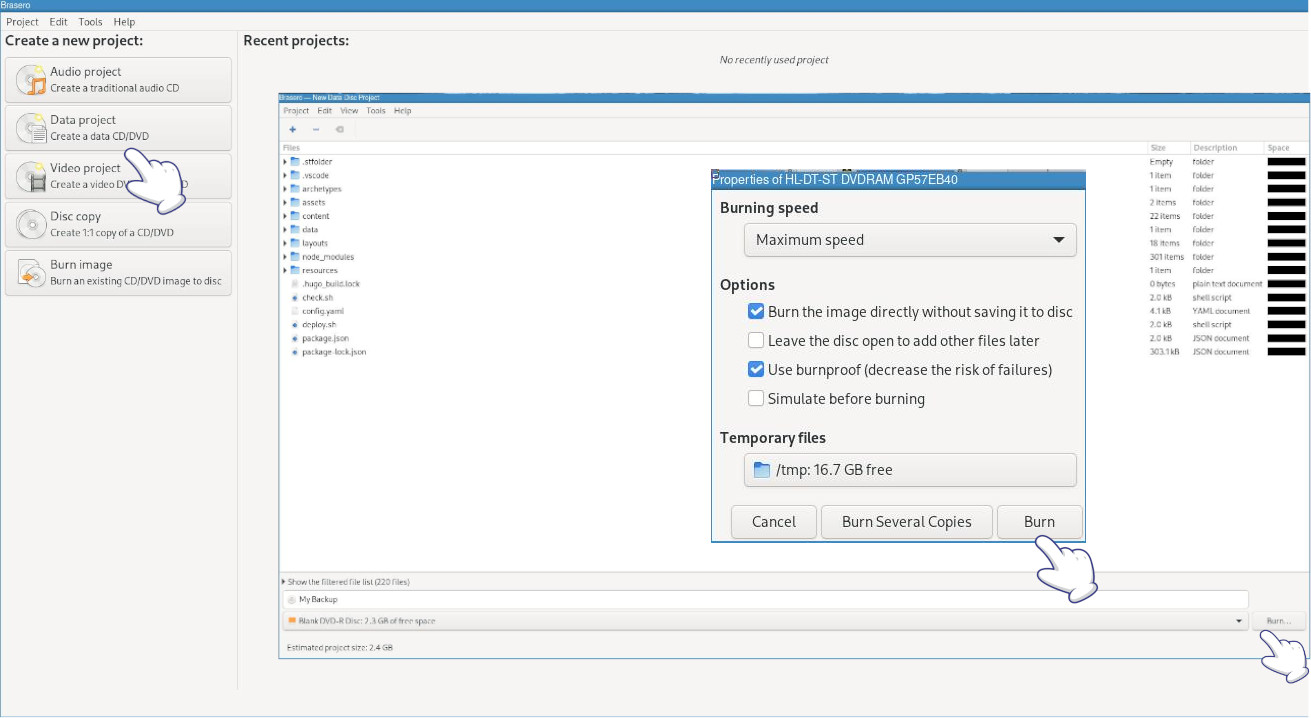The width and height of the screenshot is (1311, 718).
Task: Click the Burn image icon
Action: 32,273
